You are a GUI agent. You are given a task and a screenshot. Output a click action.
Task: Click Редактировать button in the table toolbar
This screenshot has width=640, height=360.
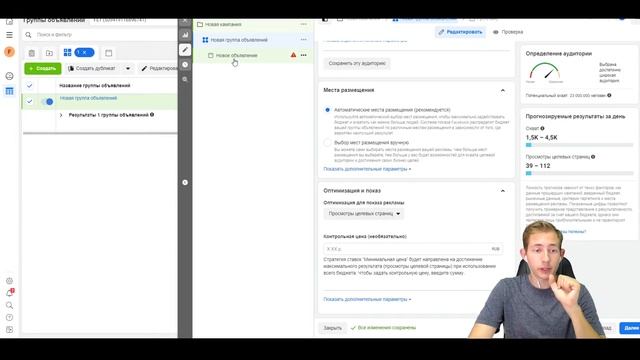pyautogui.click(x=159, y=69)
